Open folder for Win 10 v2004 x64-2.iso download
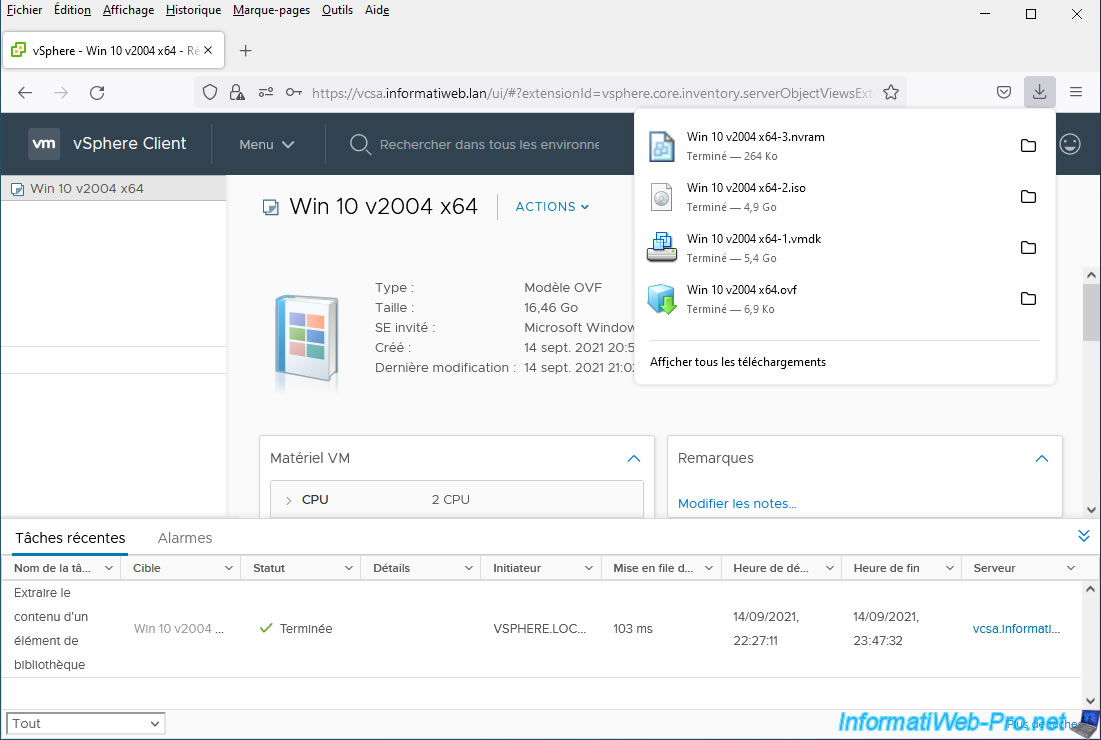Screen dimensions: 1101x740 pos(1028,197)
